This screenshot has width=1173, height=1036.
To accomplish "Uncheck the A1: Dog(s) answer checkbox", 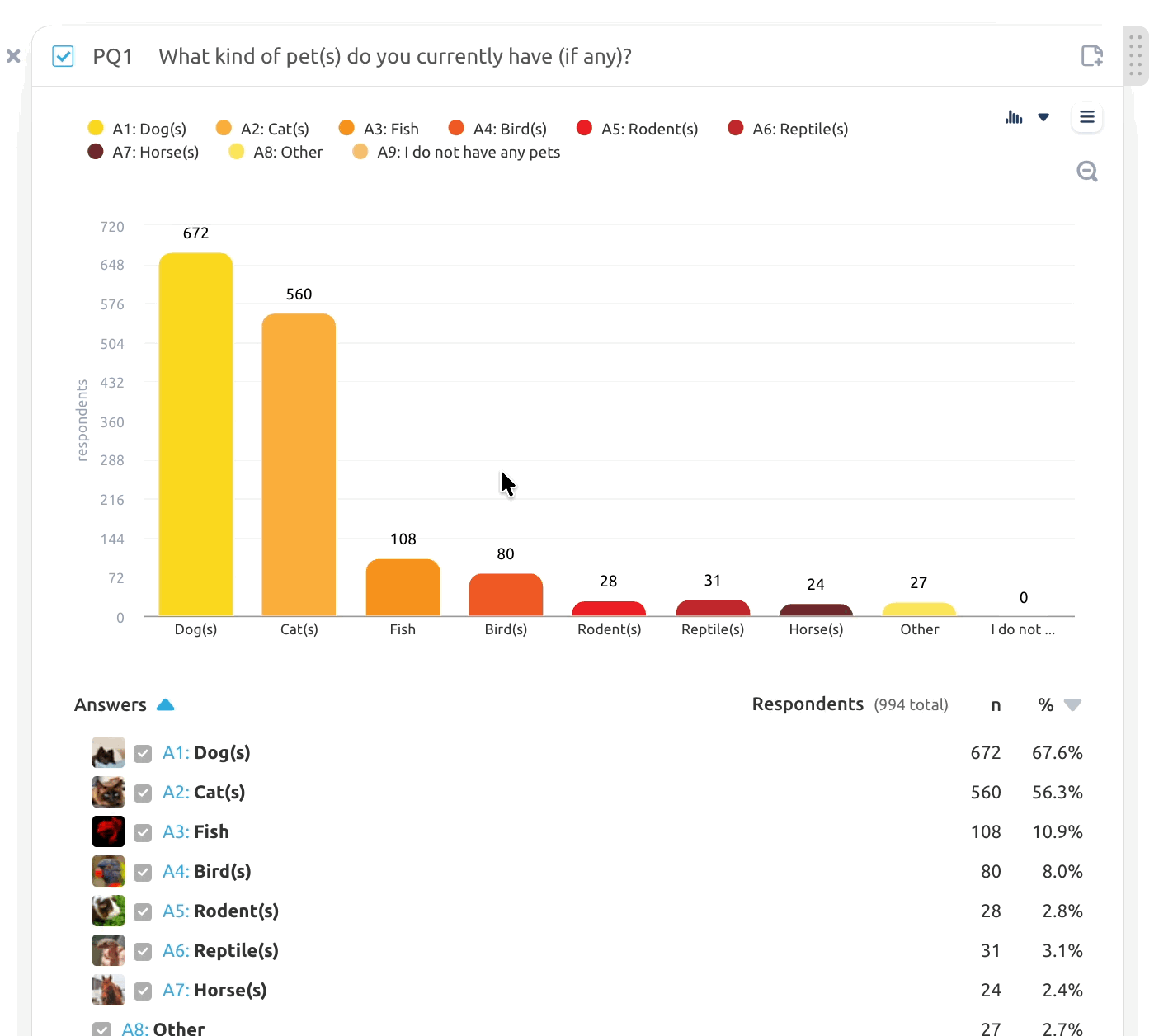I will (x=143, y=753).
